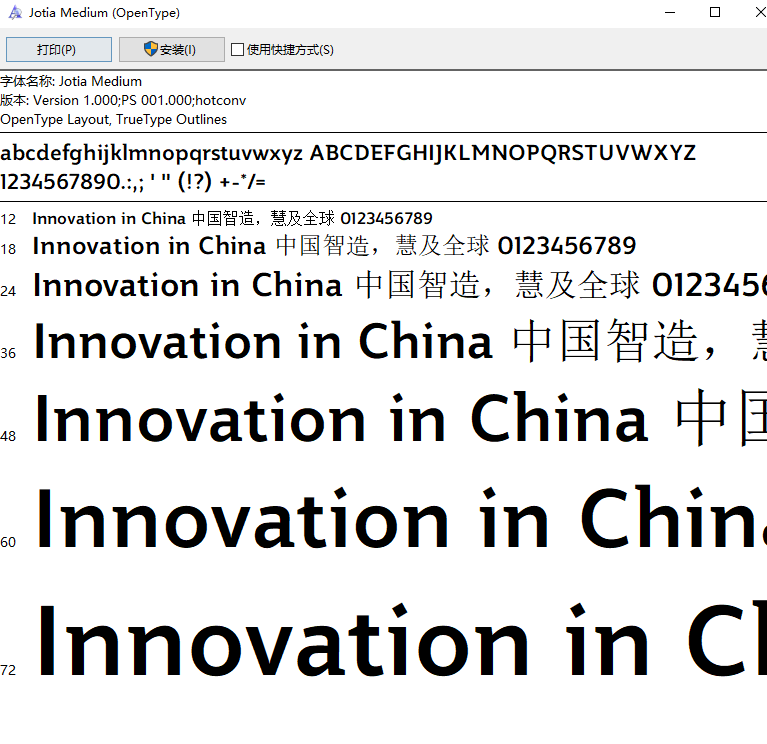The width and height of the screenshot is (767, 744).
Task: Click the 1234567890 numerals and punctuation sample line
Action: click(133, 182)
